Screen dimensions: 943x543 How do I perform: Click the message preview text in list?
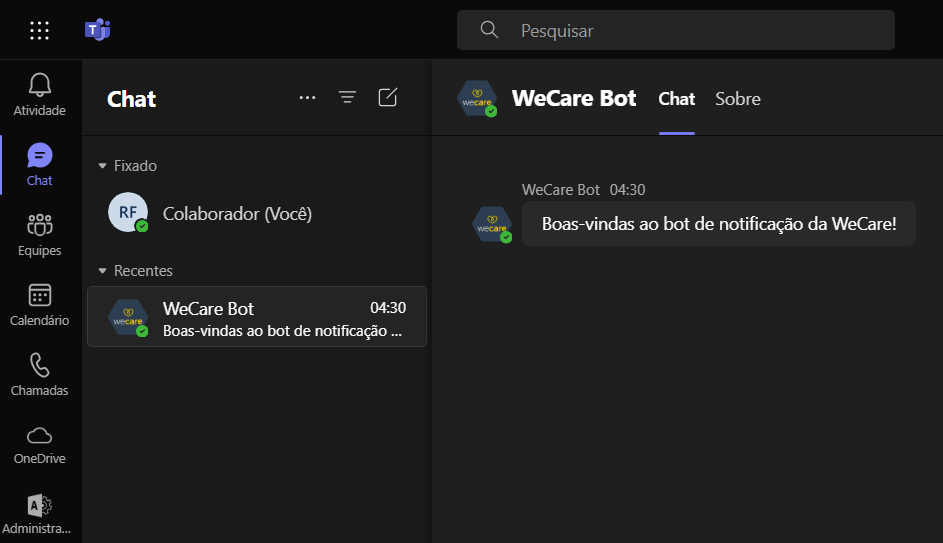[x=282, y=331]
